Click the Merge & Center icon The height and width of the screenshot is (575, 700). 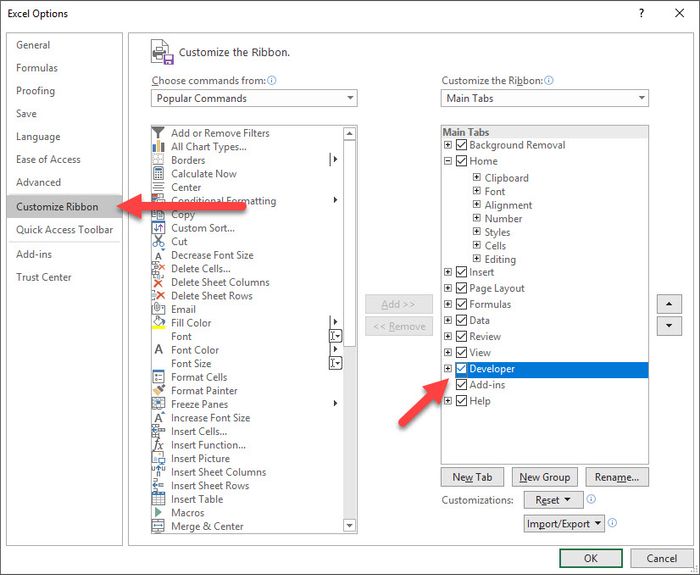click(158, 526)
